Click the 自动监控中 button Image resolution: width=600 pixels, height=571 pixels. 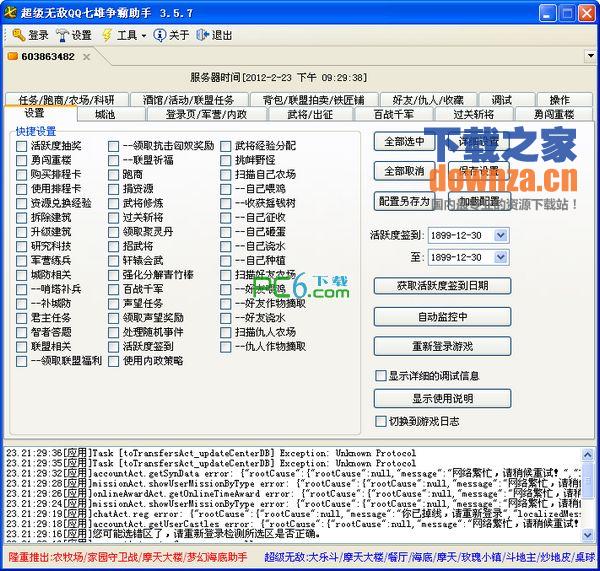(x=442, y=317)
